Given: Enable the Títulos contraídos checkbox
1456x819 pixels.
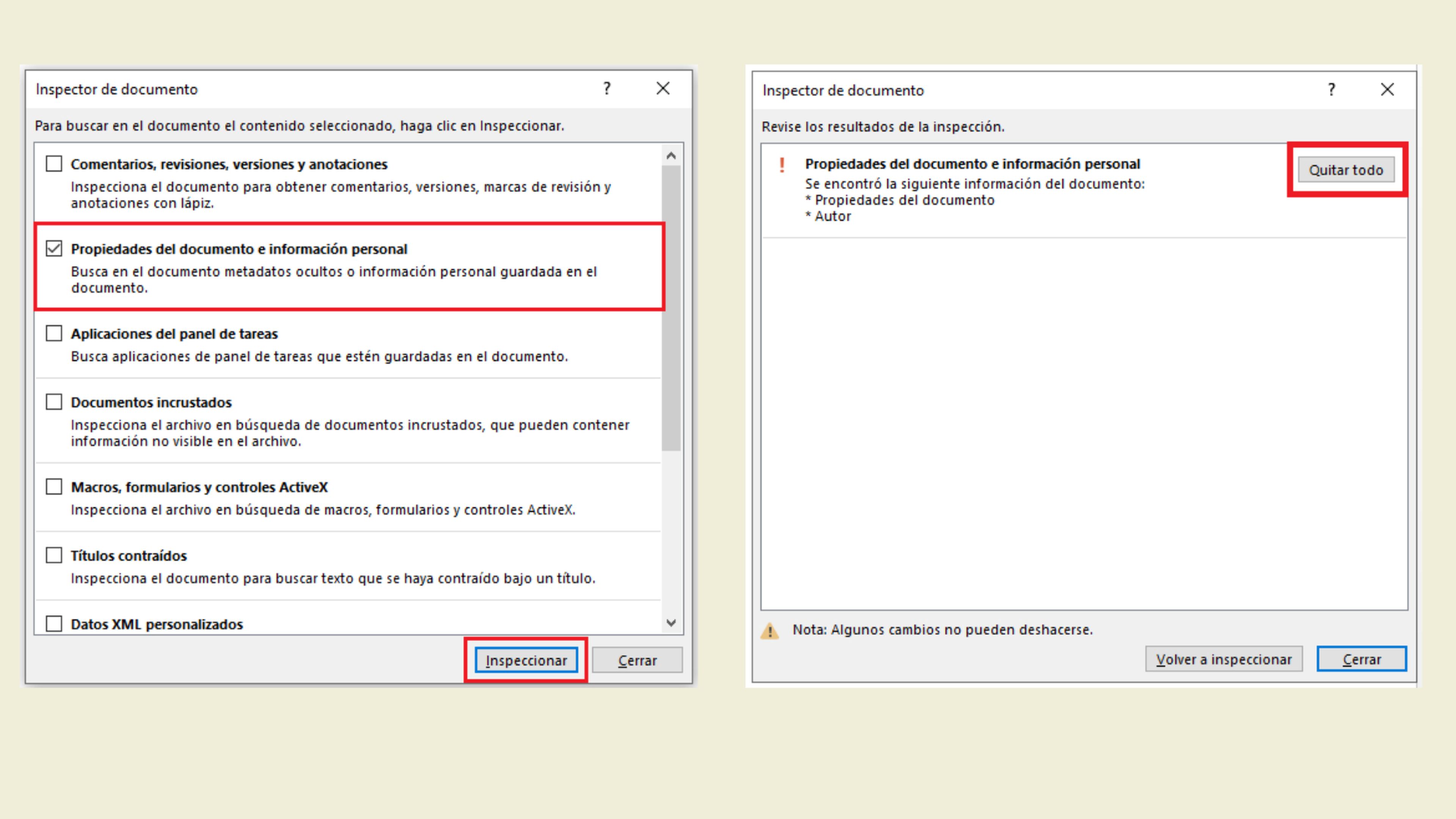Looking at the screenshot, I should [x=54, y=555].
